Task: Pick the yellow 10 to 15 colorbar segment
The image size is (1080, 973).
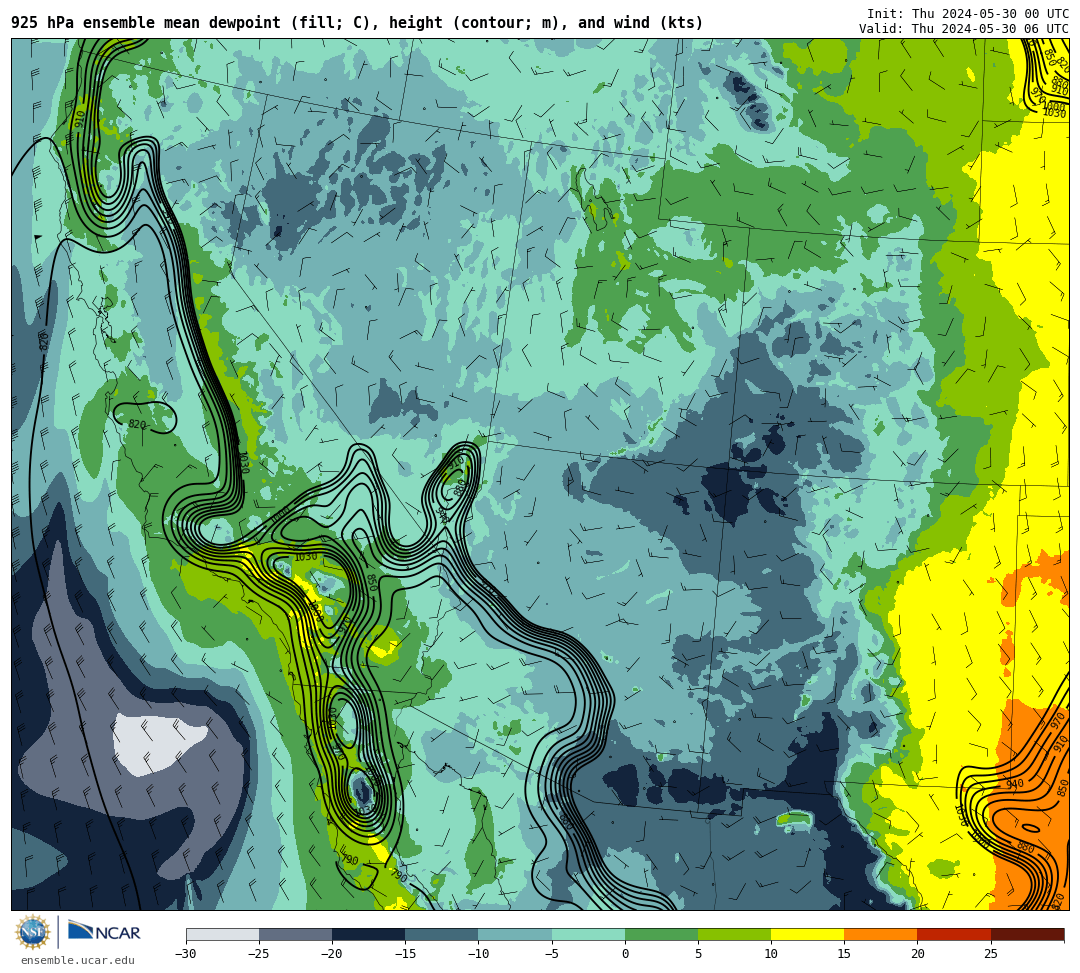Action: click(x=808, y=934)
